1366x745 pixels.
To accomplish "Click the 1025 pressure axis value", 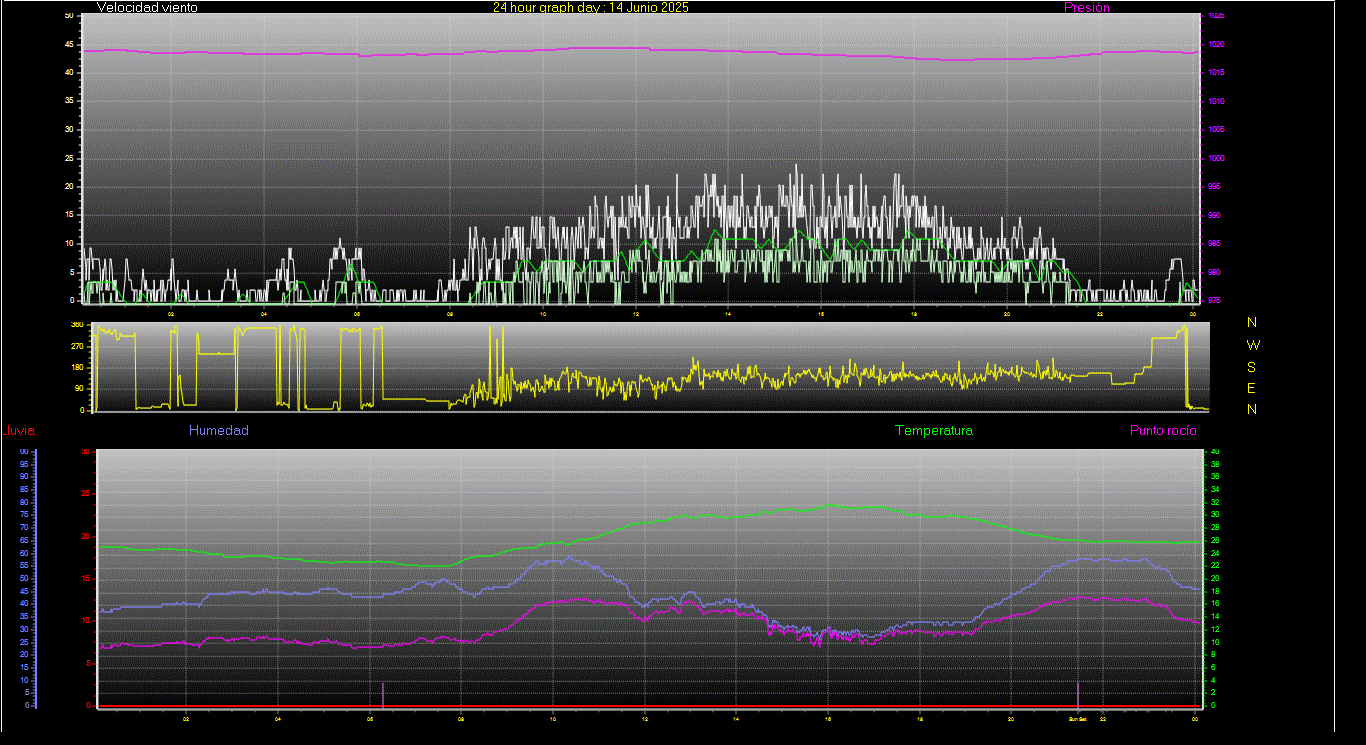I will pyautogui.click(x=1215, y=16).
